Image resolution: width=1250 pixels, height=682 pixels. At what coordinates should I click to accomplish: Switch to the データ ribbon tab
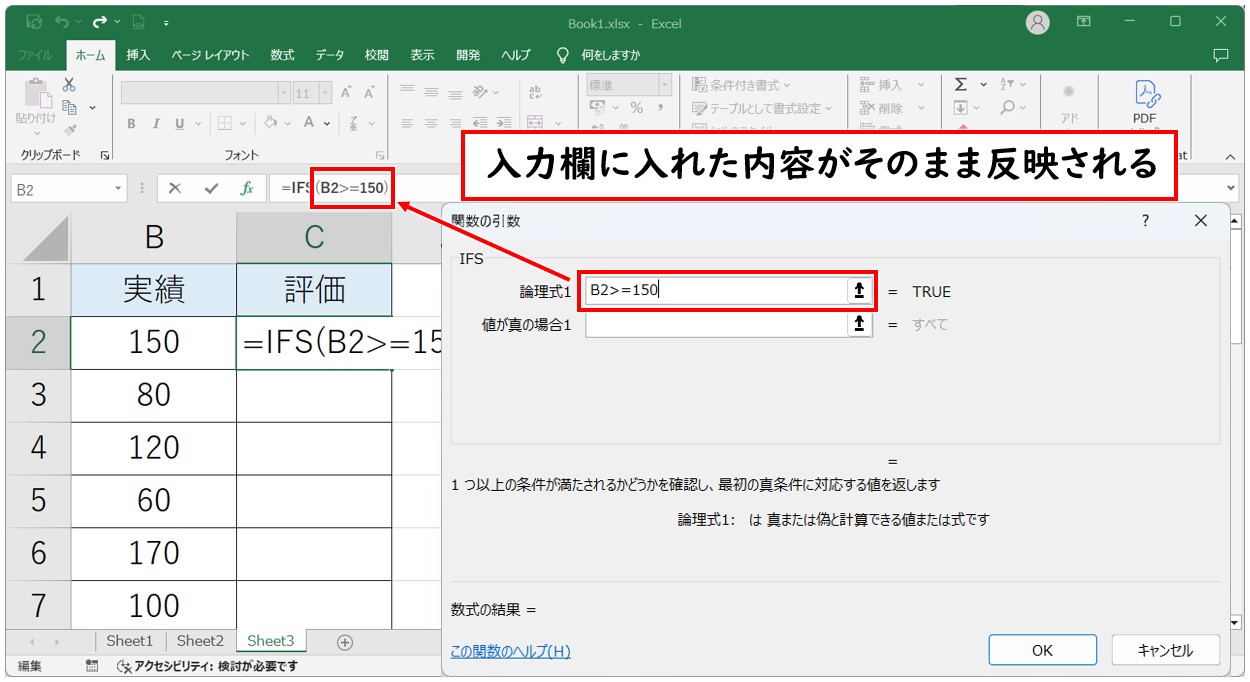[329, 55]
